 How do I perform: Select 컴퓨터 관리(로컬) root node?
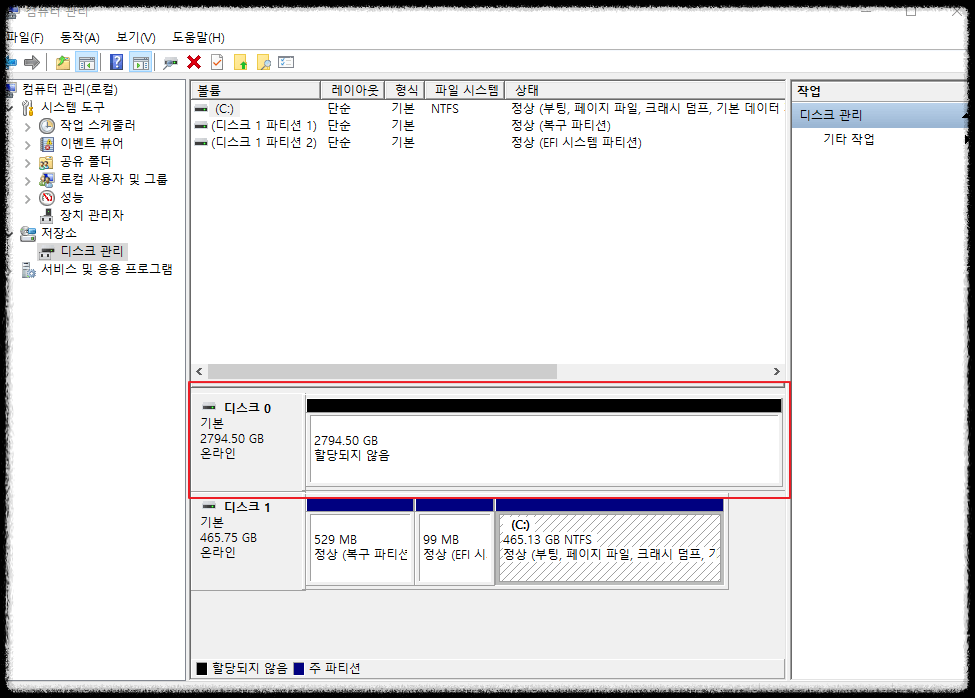tap(70, 90)
